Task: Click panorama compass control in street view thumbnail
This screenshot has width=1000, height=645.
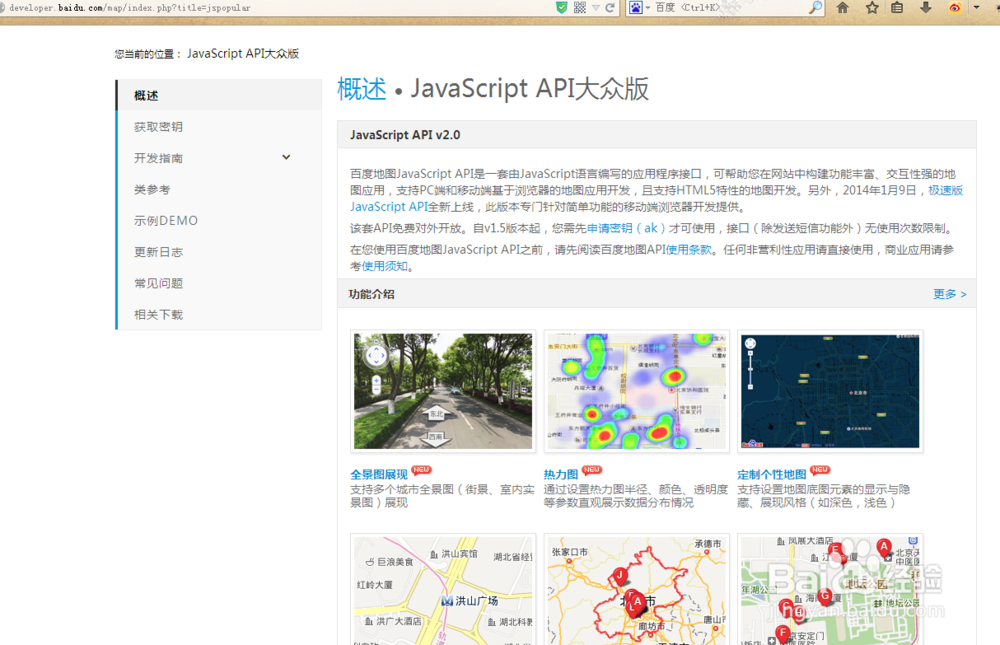Action: click(376, 355)
